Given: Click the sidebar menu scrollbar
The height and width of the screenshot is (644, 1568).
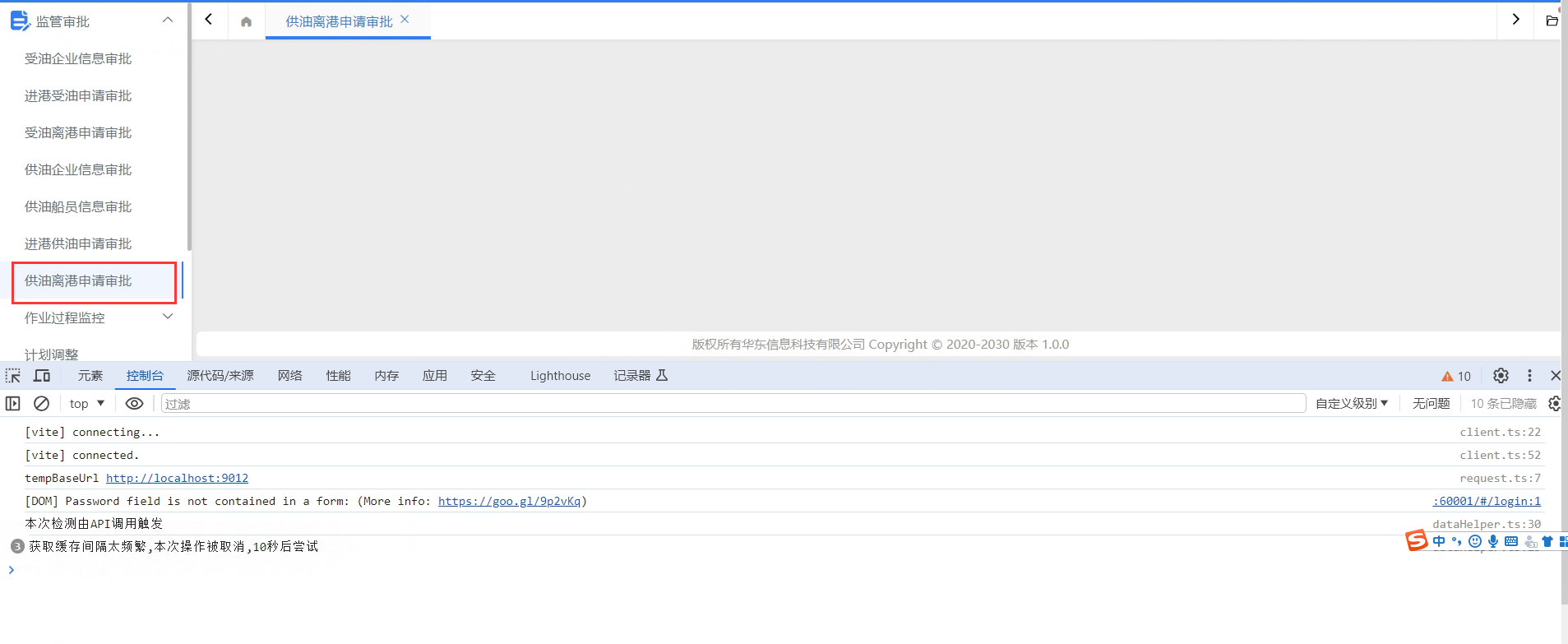Looking at the screenshot, I should coord(189,127).
